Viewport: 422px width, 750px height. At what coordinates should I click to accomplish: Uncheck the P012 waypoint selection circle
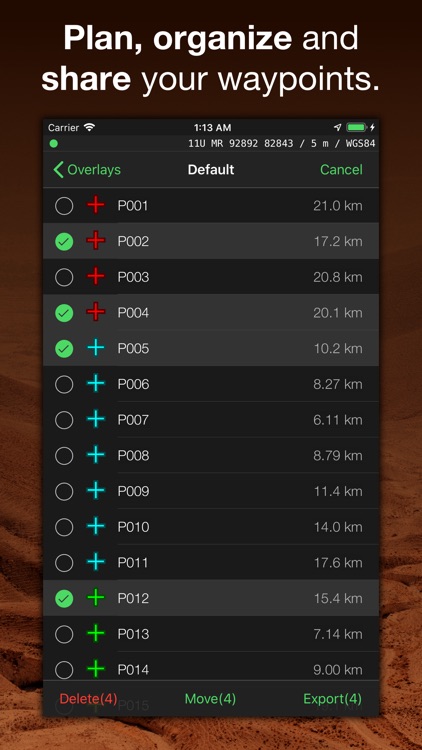coord(64,598)
